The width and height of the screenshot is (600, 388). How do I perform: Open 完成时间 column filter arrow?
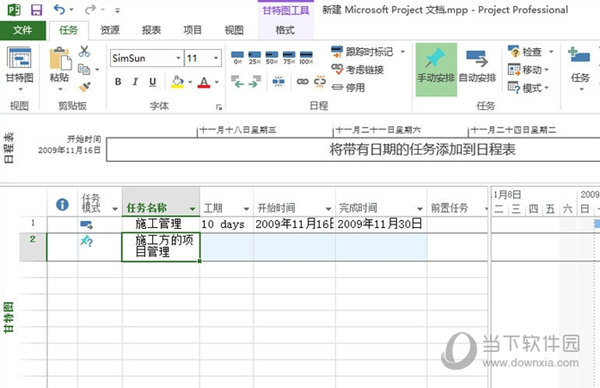pyautogui.click(x=420, y=209)
